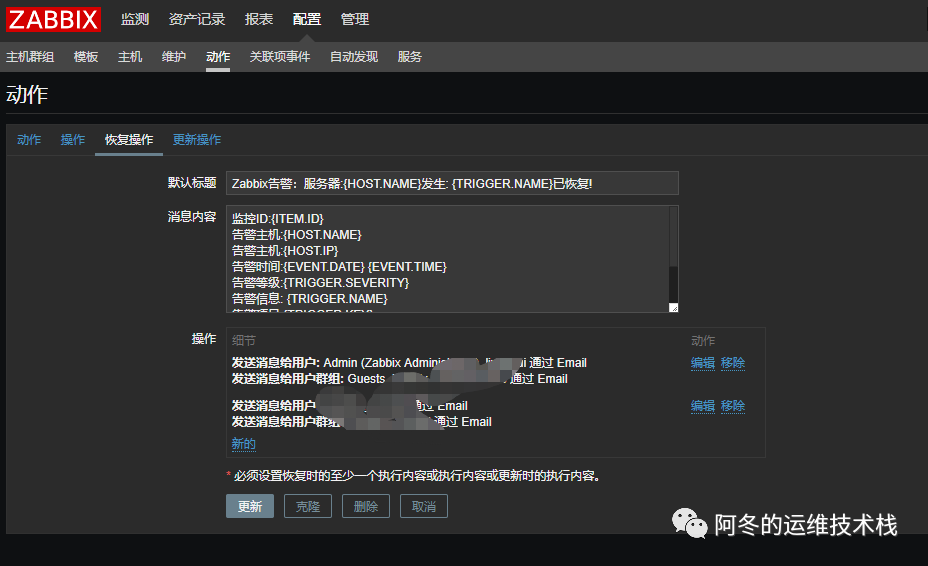Select the line 告警等级:{TRIGGER.SEVERITY}

[320, 283]
